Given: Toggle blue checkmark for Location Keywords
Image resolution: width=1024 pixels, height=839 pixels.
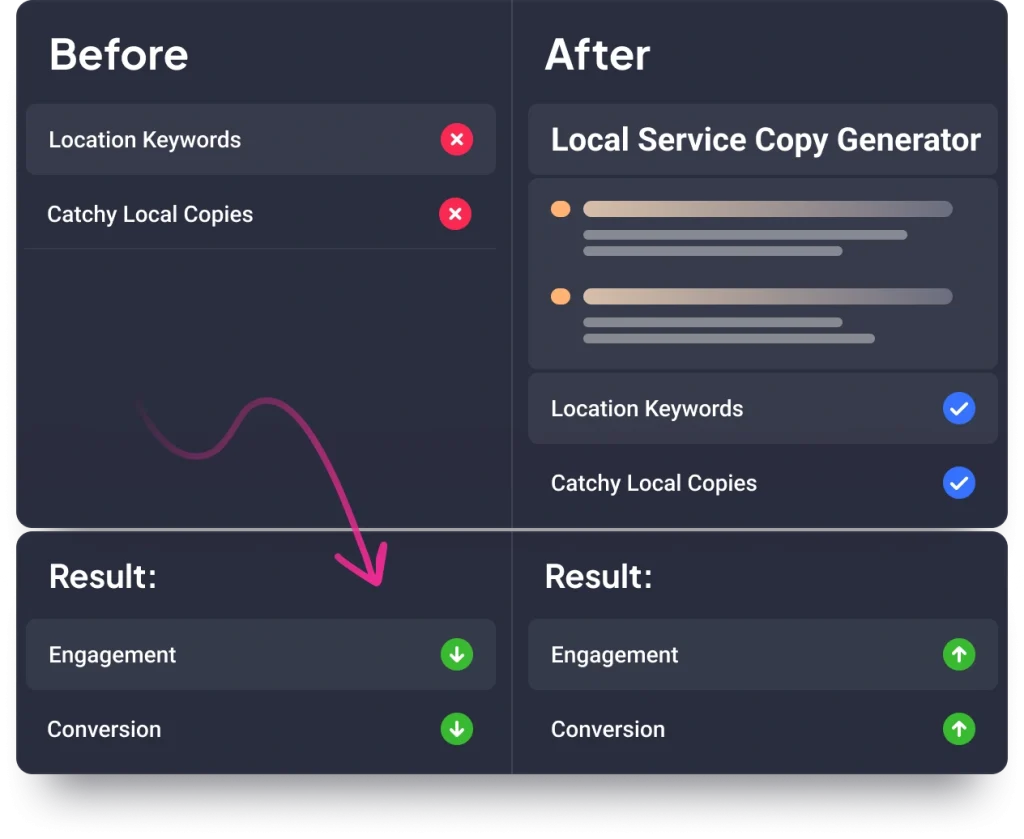Looking at the screenshot, I should (x=958, y=408).
